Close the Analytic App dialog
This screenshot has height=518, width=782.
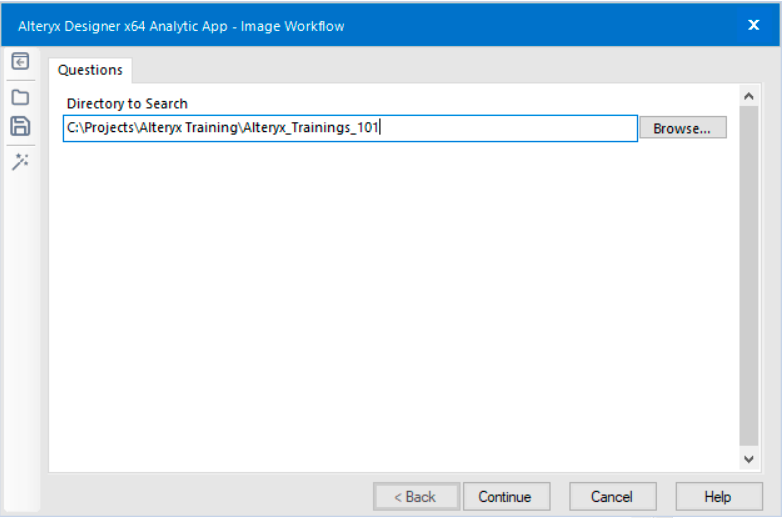(x=754, y=25)
